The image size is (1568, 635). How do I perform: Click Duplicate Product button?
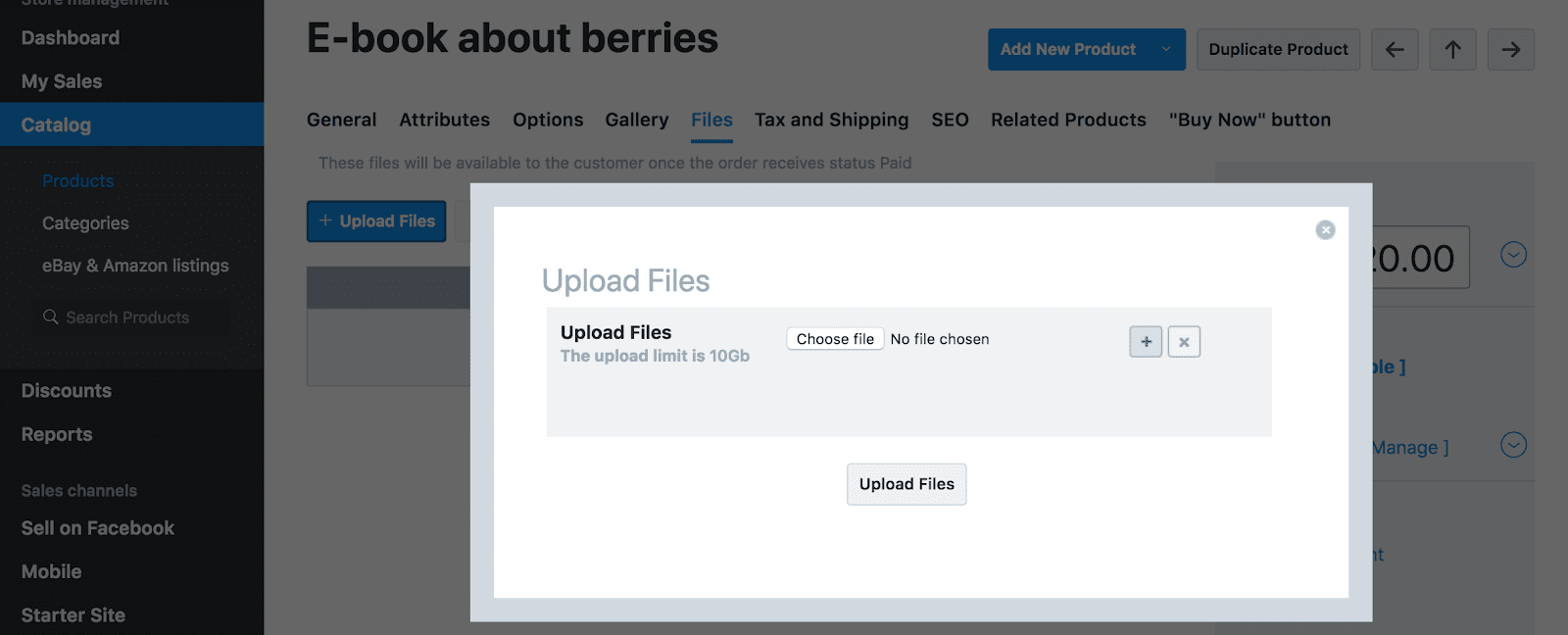click(x=1278, y=50)
